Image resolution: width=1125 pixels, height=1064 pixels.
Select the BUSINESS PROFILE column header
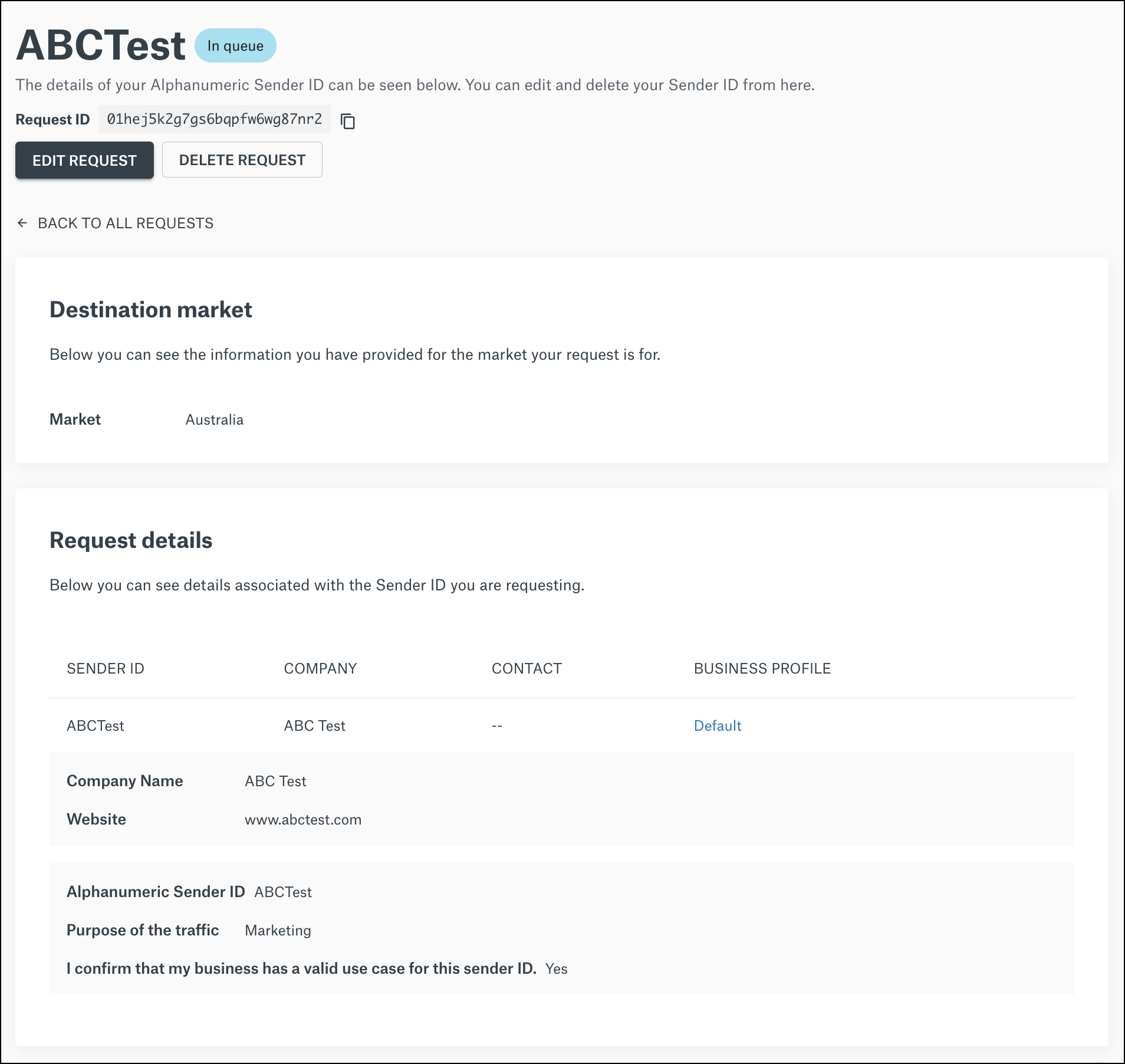pos(762,668)
